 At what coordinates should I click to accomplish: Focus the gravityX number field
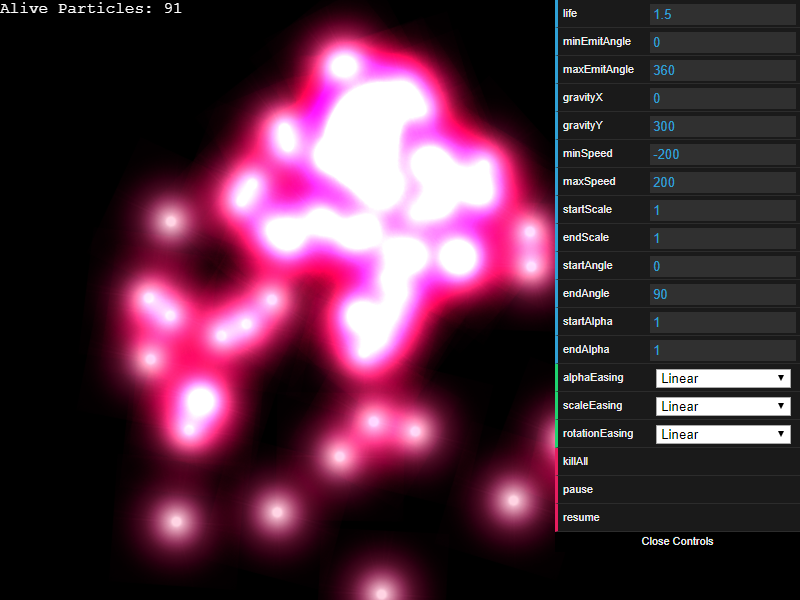[722, 98]
